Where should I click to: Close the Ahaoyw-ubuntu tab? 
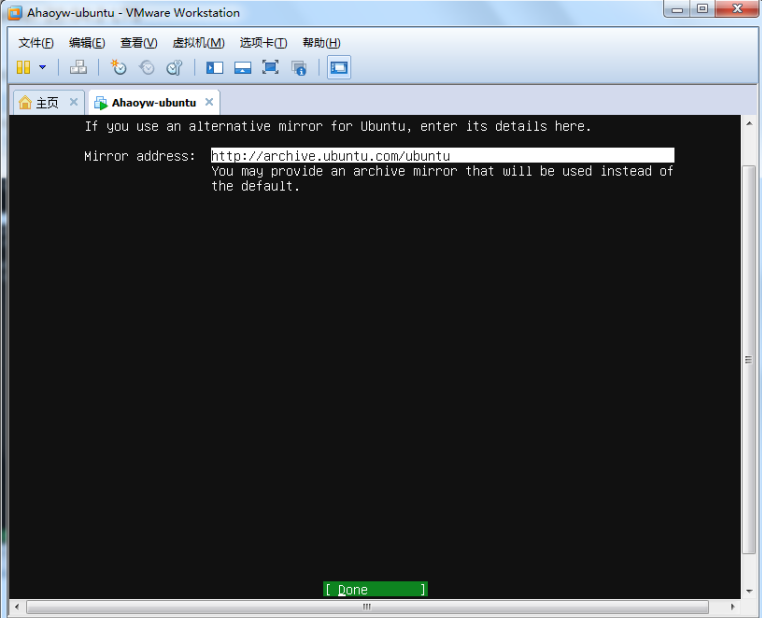coord(209,102)
